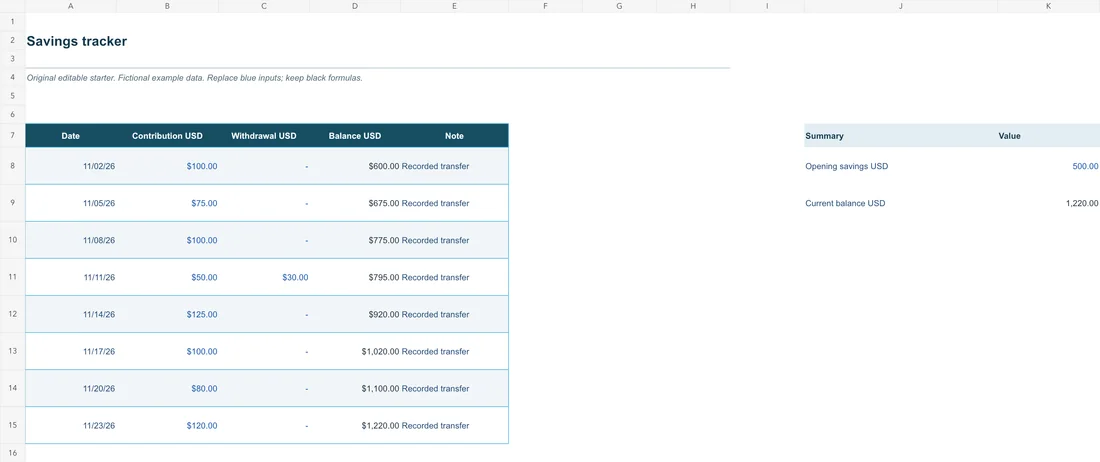
Task: Select column H header
Action: click(693, 6)
